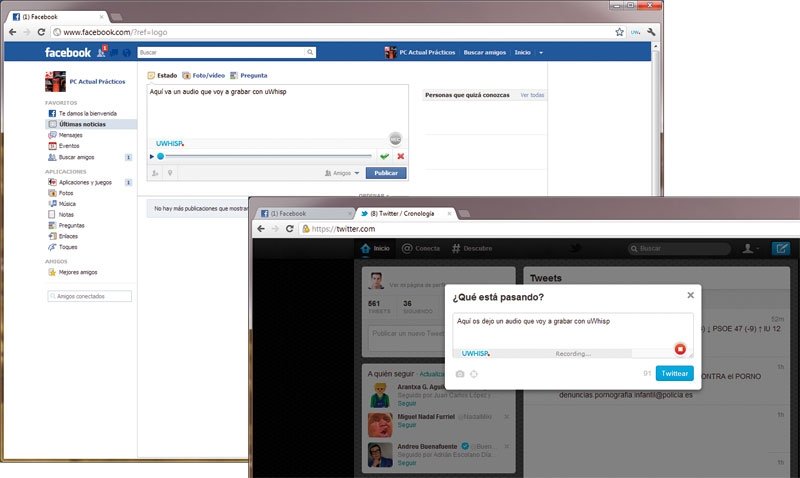The image size is (800, 478).
Task: Open Inicio in the Twitter navigation bar
Action: tap(375, 248)
